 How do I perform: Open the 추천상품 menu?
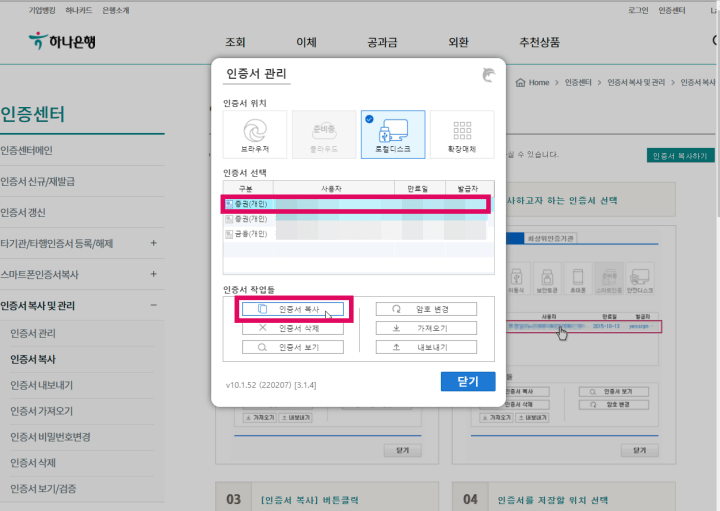(540, 42)
